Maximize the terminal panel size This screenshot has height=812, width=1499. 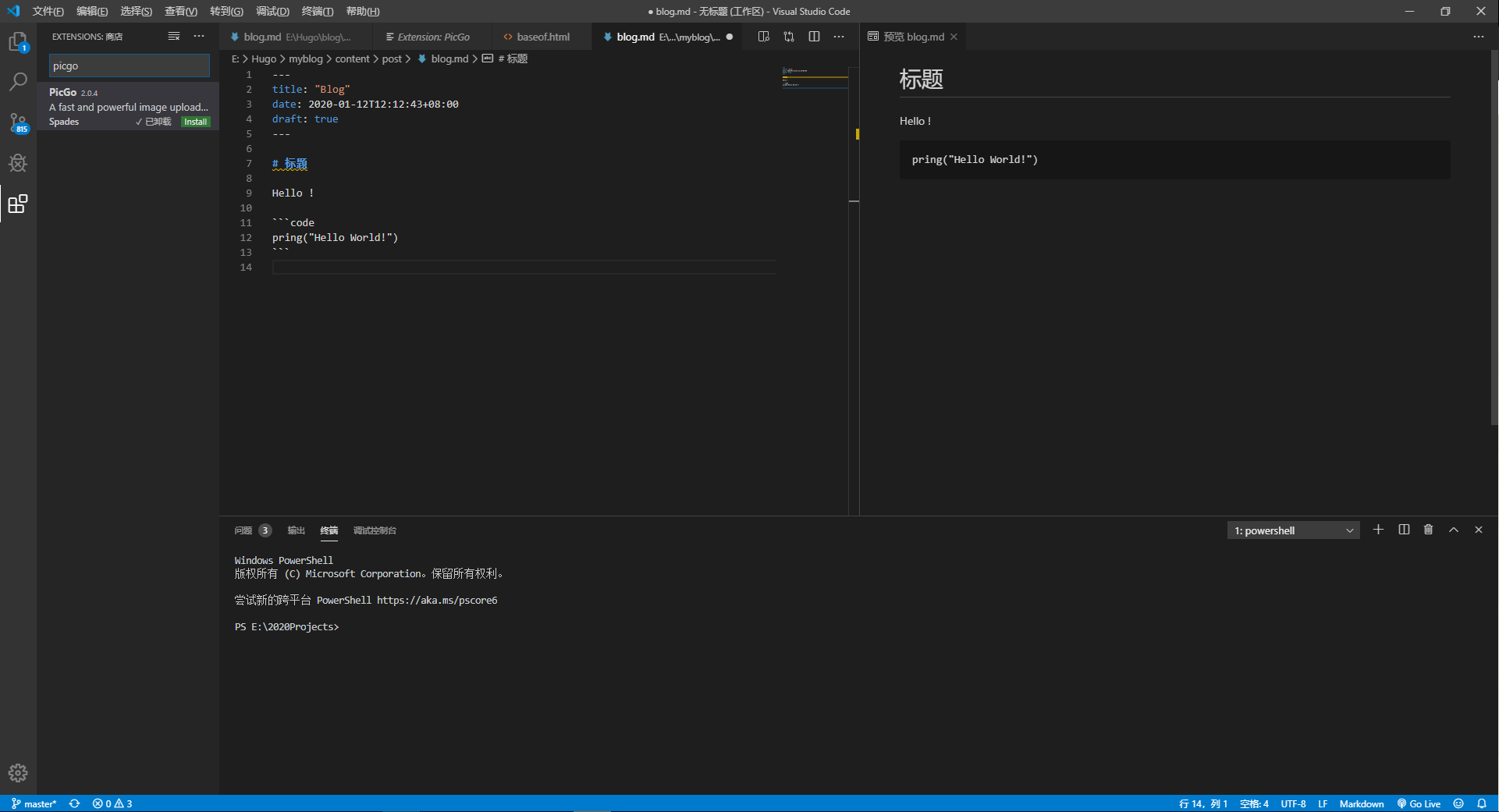click(x=1454, y=530)
